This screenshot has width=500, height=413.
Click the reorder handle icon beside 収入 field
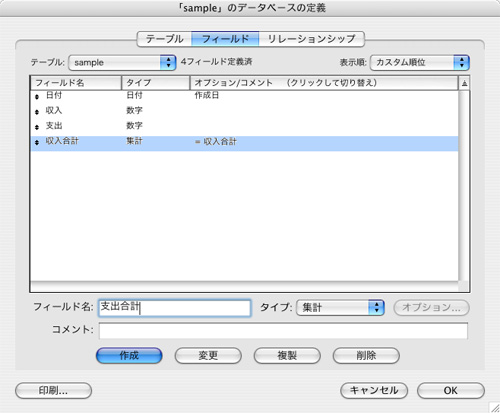[37, 112]
